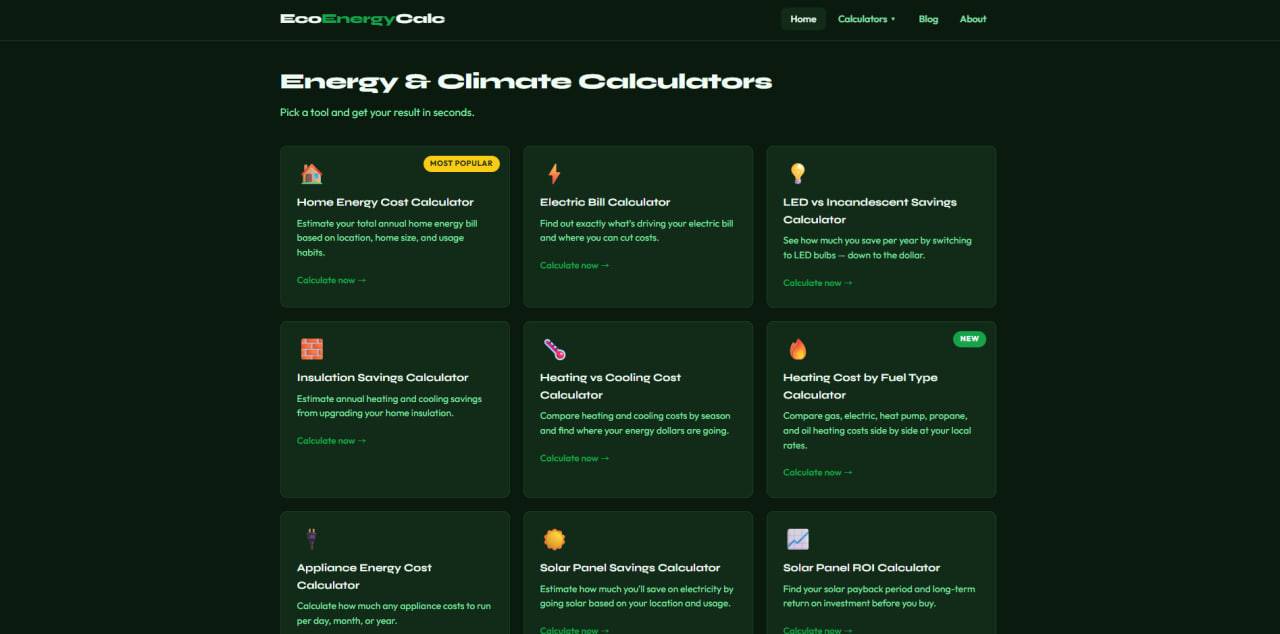Open Appliance Energy Cost Calculator title

364,576
